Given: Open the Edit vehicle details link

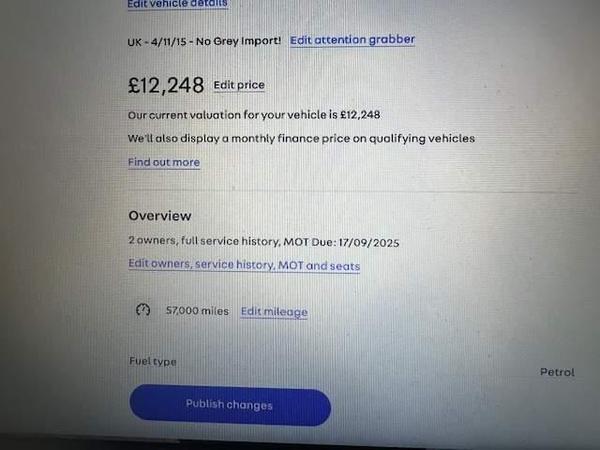Looking at the screenshot, I should (x=178, y=3).
